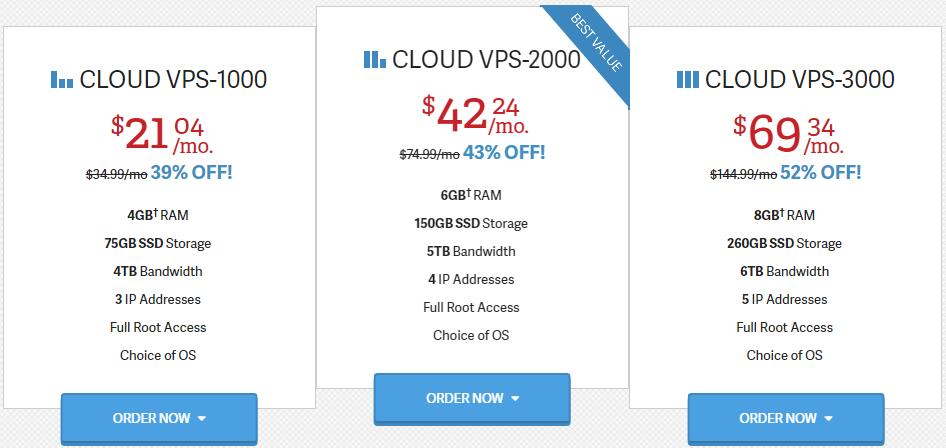Click the 52% OFF! discount text
946x448 pixels.
point(821,173)
